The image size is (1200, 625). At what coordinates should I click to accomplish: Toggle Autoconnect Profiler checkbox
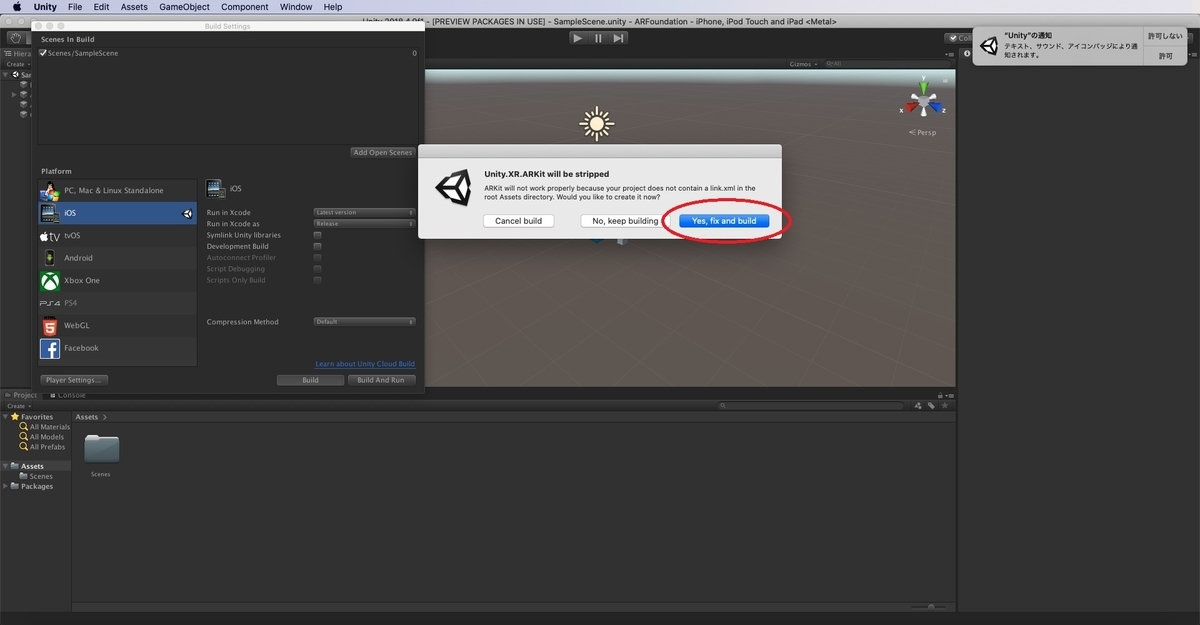tap(318, 258)
